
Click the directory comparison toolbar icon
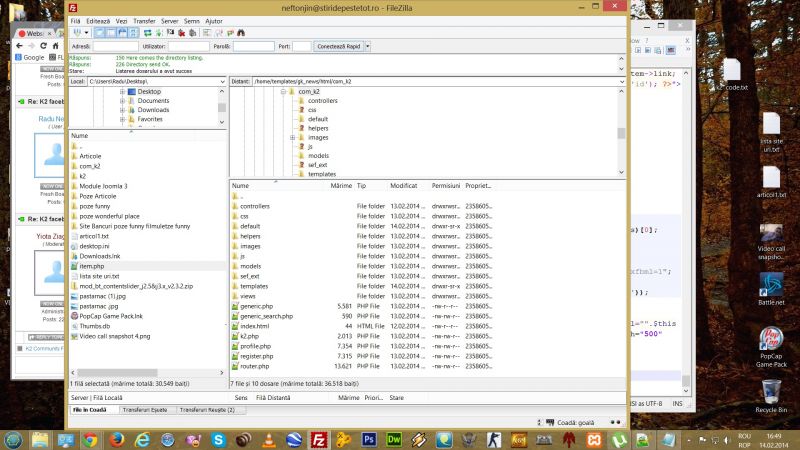tap(218, 33)
